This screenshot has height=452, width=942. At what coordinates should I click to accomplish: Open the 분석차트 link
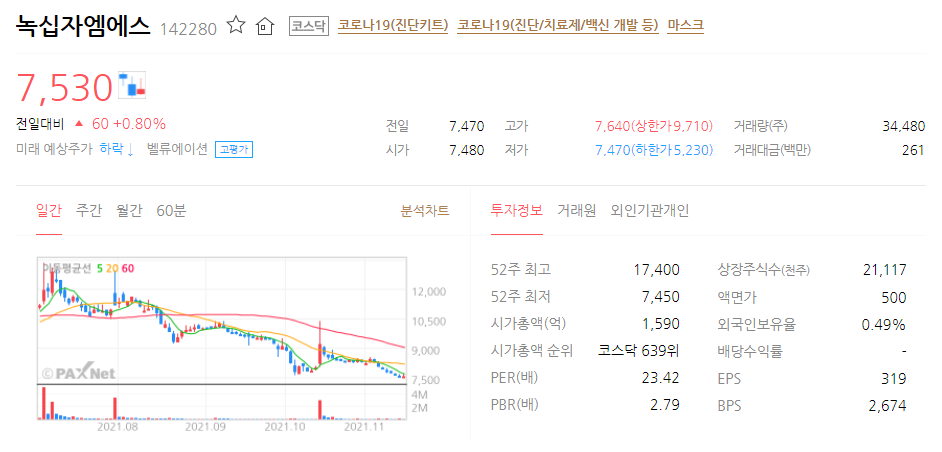(425, 210)
